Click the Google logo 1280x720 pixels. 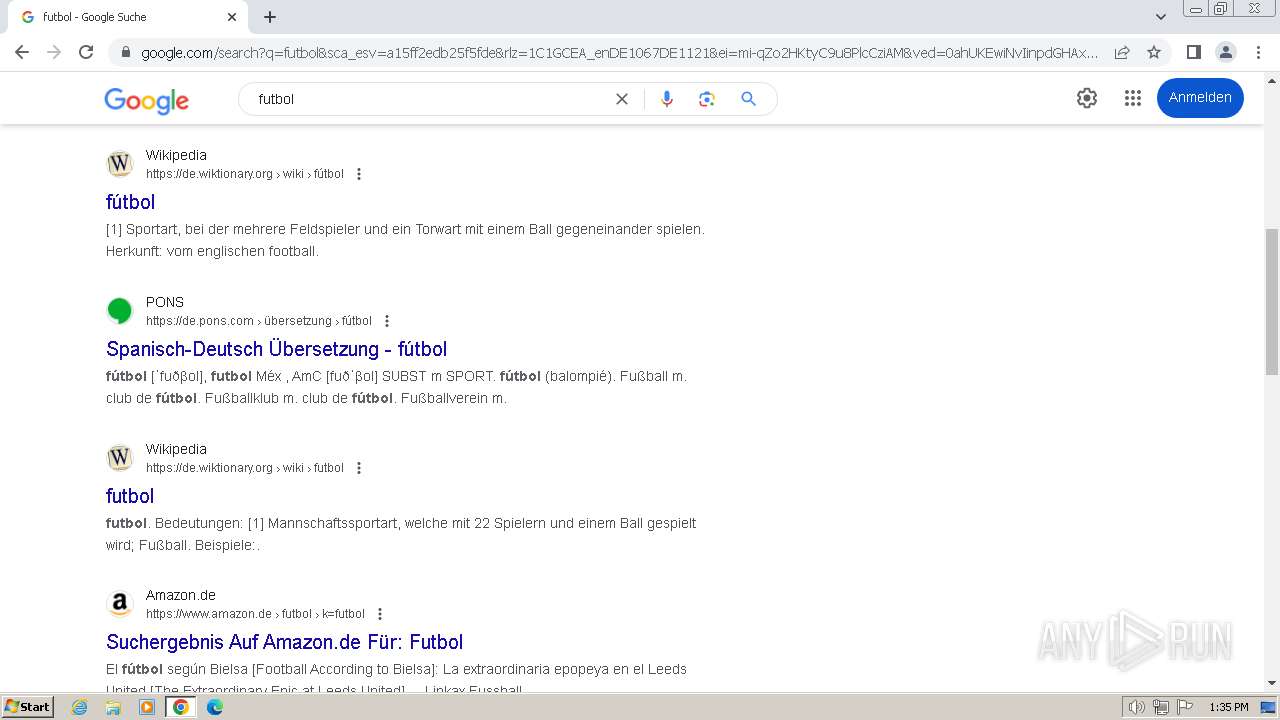[146, 100]
